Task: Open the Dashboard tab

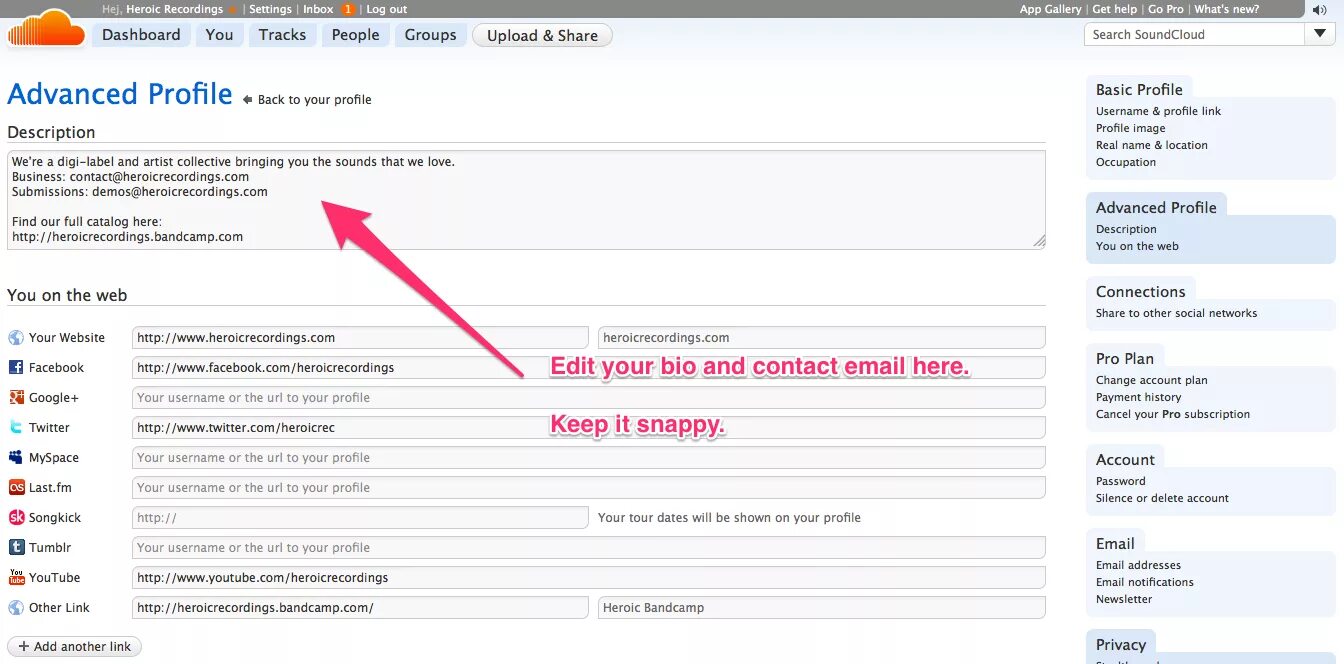Action: tap(141, 35)
